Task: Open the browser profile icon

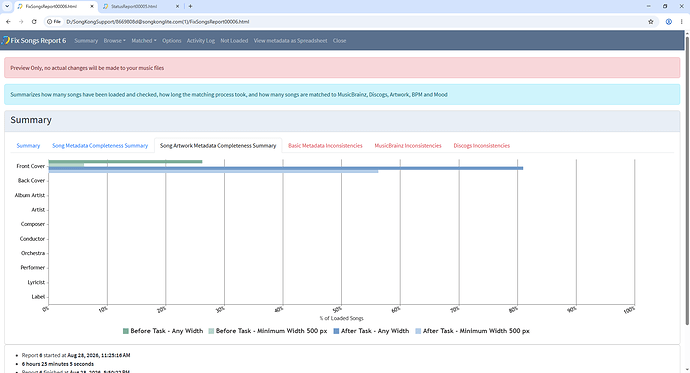Action: (668, 22)
